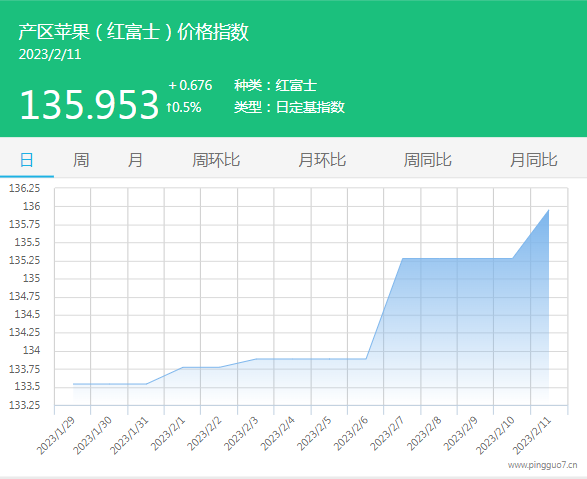587x479 pixels.
Task: Show the 周环比 week-over-week tab
Action: 216,160
